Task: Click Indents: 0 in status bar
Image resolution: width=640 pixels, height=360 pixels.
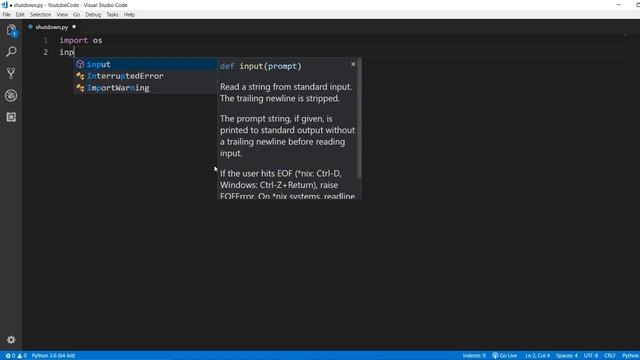Action: 474,356
